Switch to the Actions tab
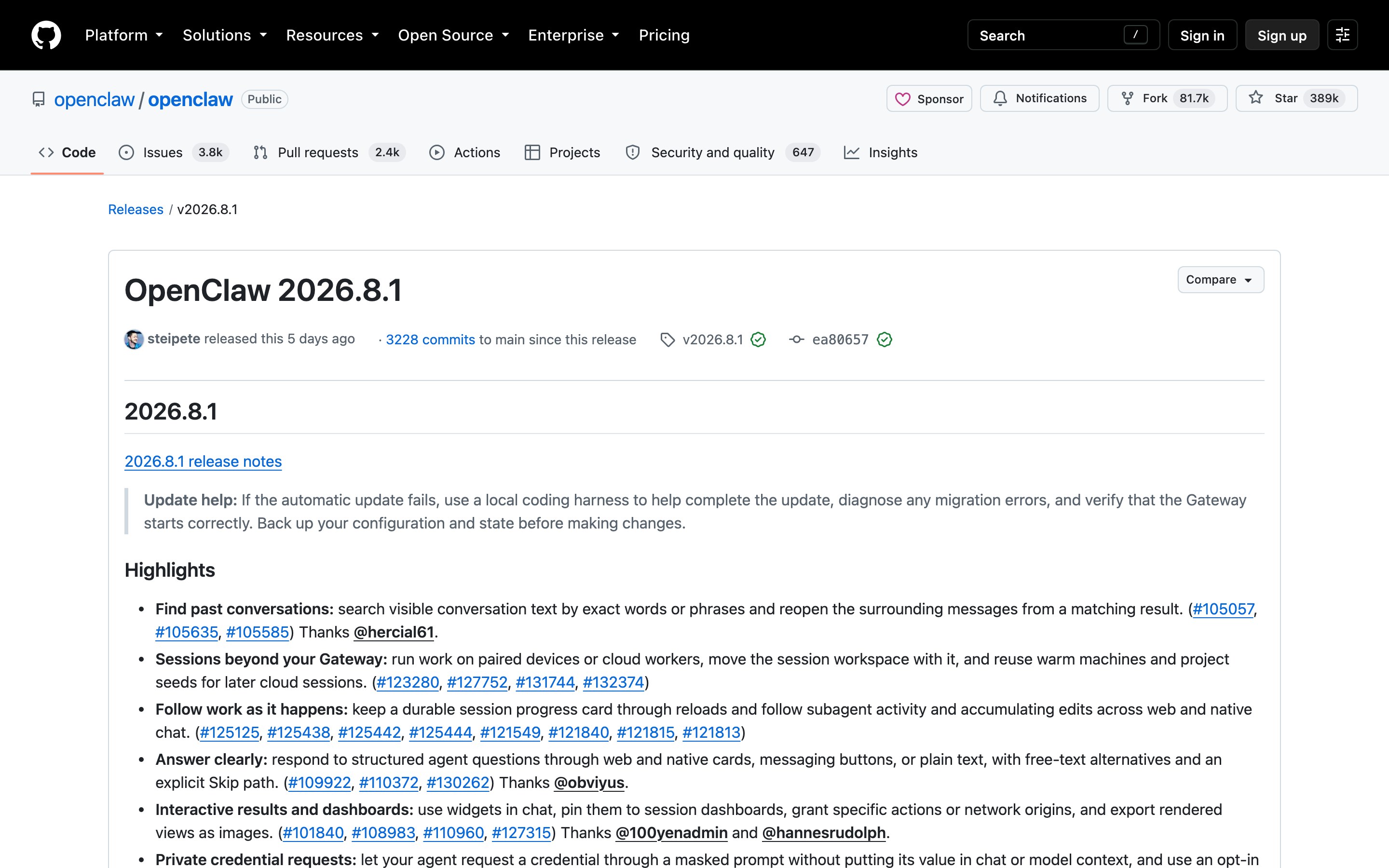 (465, 152)
